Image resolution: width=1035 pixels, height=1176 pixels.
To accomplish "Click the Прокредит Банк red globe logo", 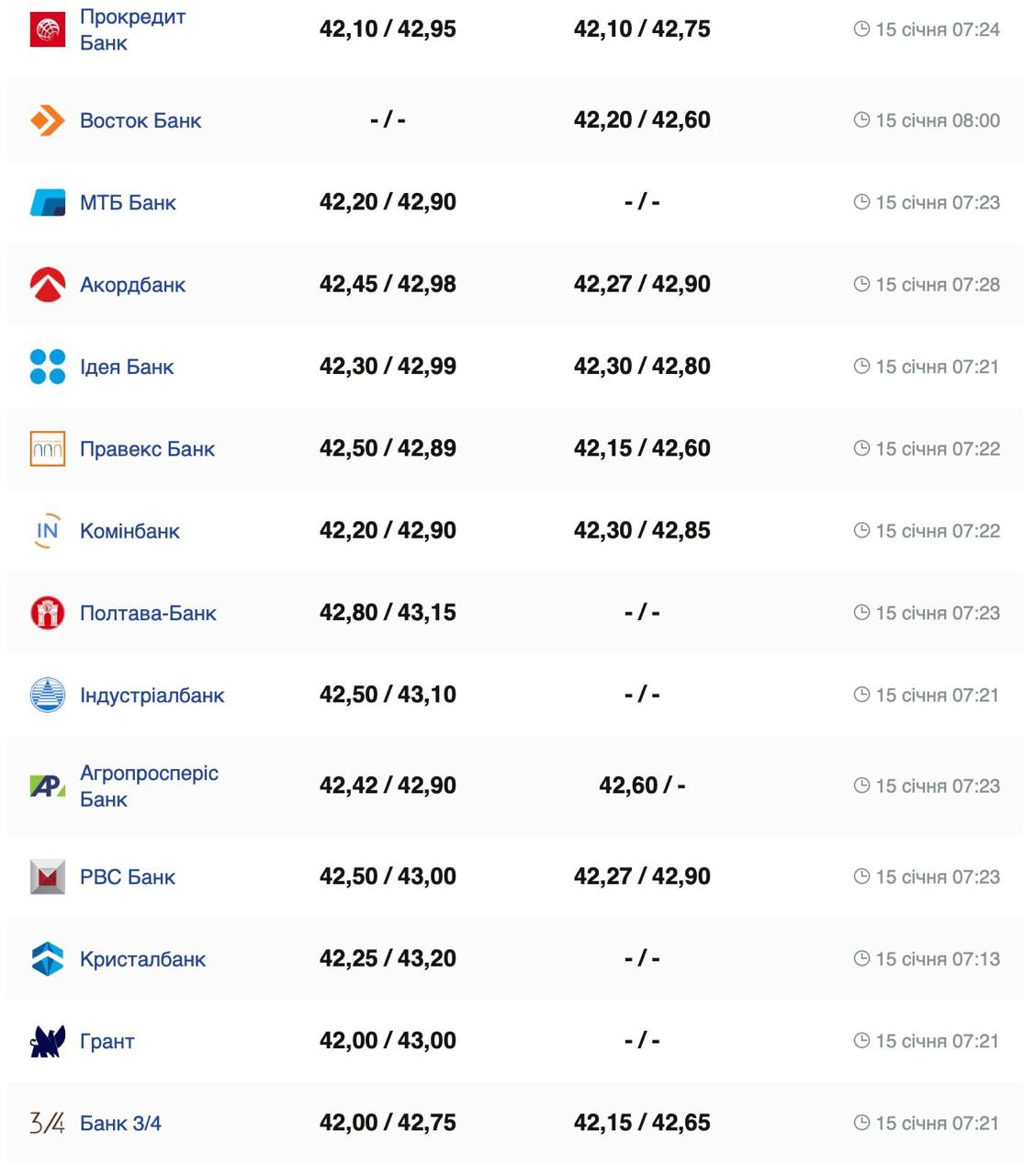I will coord(48,29).
